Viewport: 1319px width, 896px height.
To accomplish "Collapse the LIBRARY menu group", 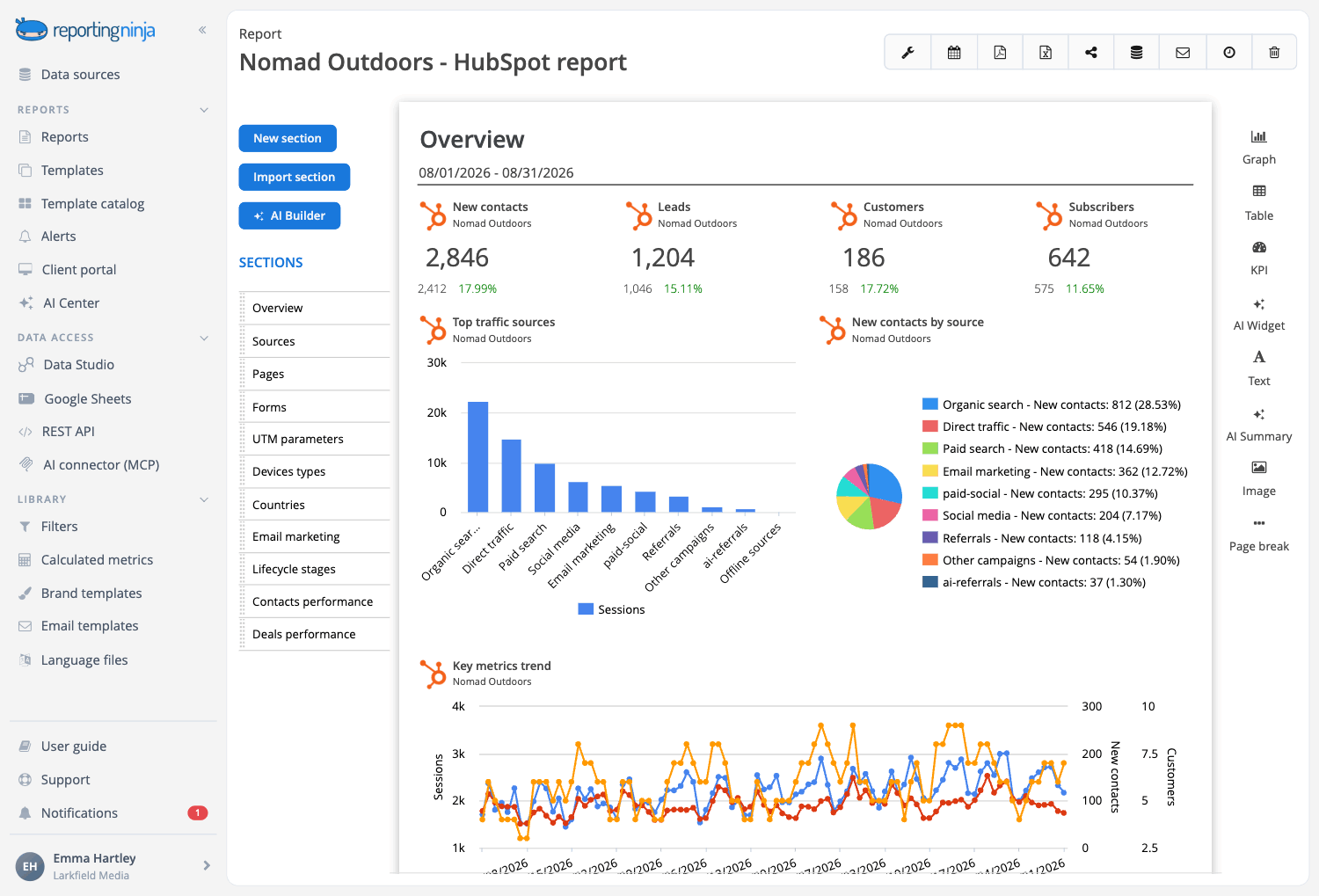I will pos(204,499).
